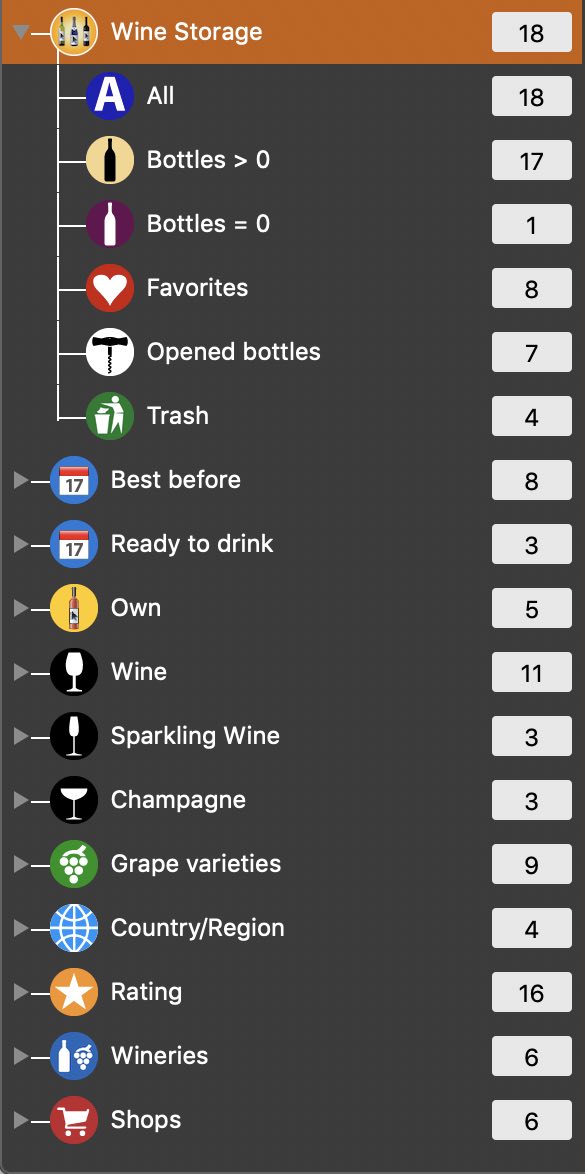The width and height of the screenshot is (585, 1174).
Task: Click the champagne coupe glass icon
Action: click(74, 800)
